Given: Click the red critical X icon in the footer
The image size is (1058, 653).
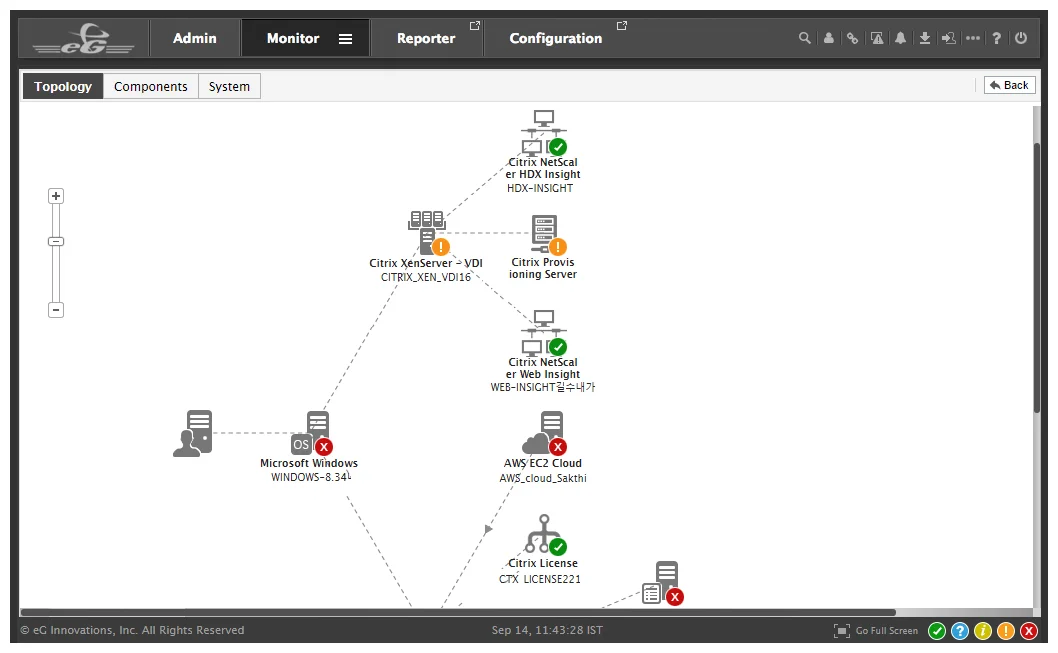Looking at the screenshot, I should 1028,631.
